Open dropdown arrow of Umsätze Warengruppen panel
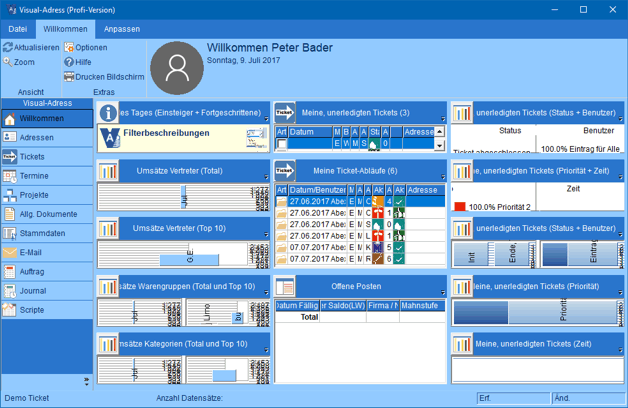Screen dimensions: 628x408 [x=266, y=293]
